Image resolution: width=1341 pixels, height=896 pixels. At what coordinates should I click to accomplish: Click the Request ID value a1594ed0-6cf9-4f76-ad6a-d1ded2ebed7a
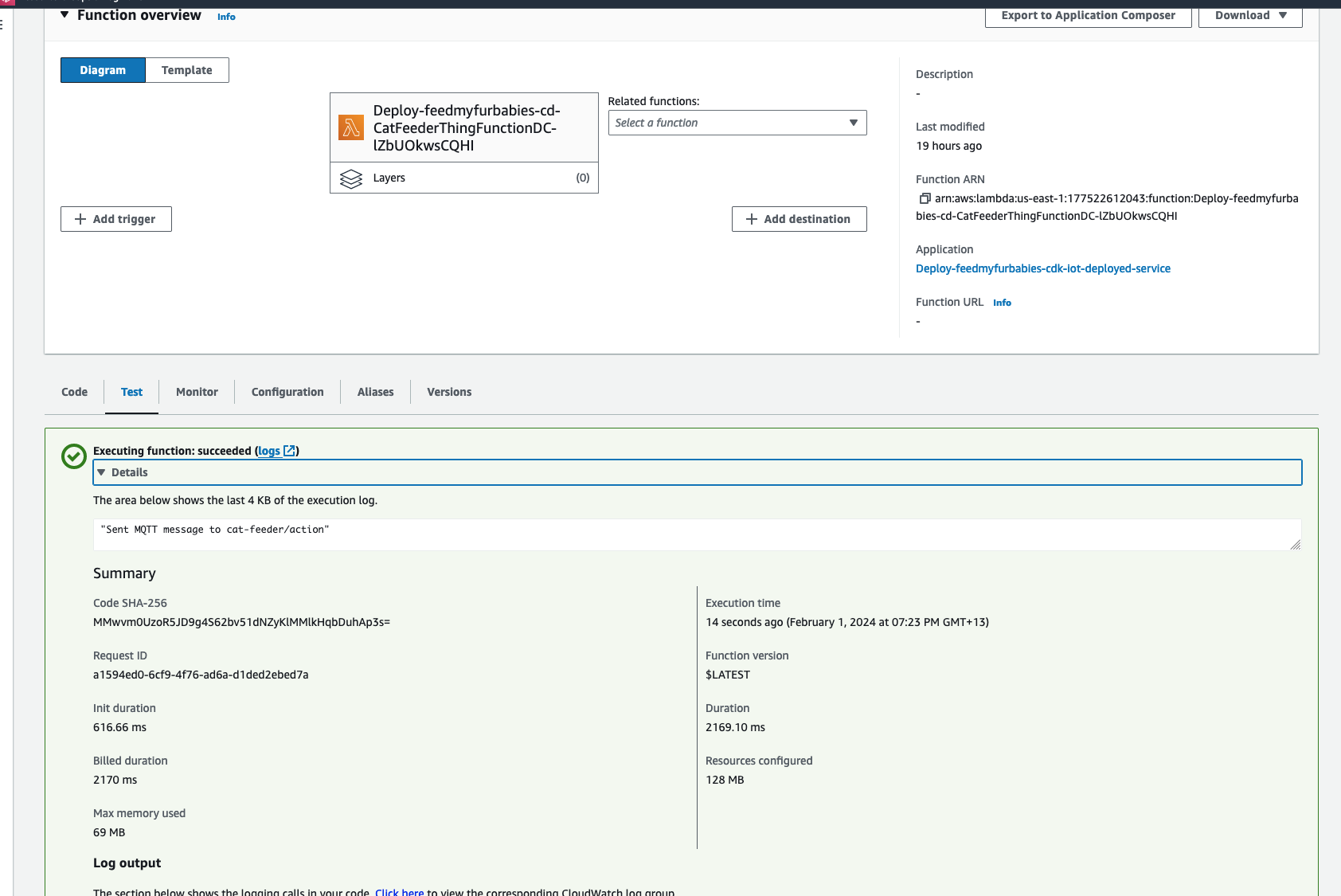pyautogui.click(x=201, y=675)
